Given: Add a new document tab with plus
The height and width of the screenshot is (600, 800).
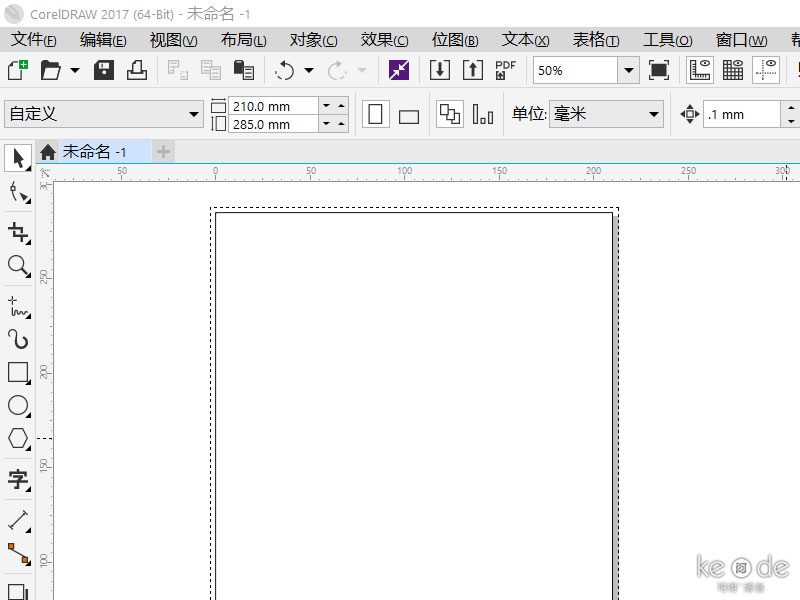Looking at the screenshot, I should click(x=163, y=152).
